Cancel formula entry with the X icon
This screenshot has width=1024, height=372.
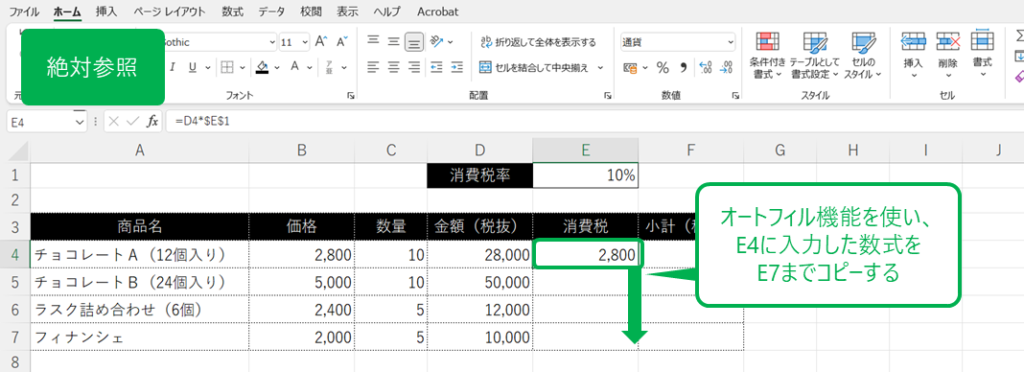click(x=114, y=121)
